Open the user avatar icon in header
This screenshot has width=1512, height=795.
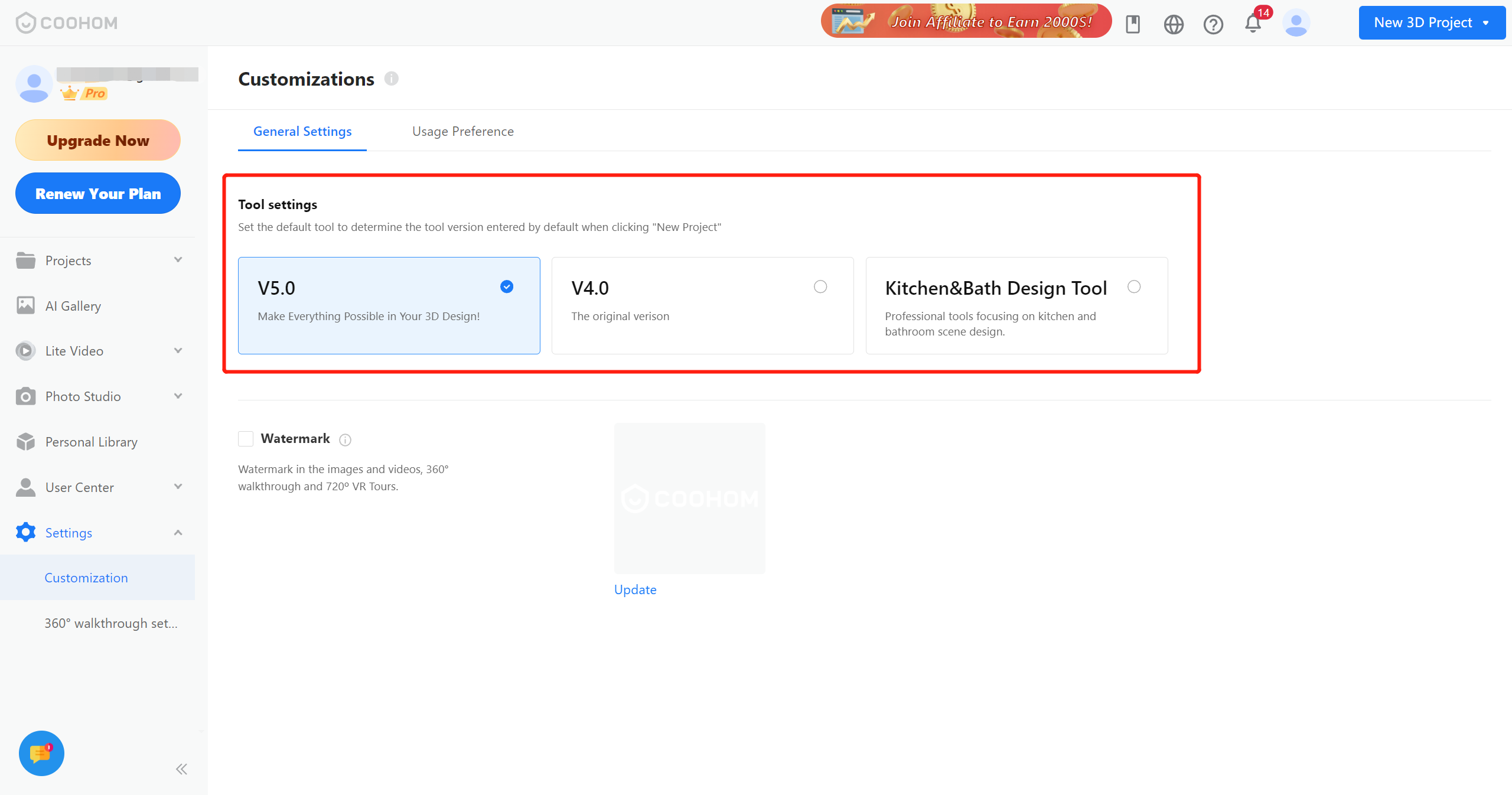tap(1296, 24)
